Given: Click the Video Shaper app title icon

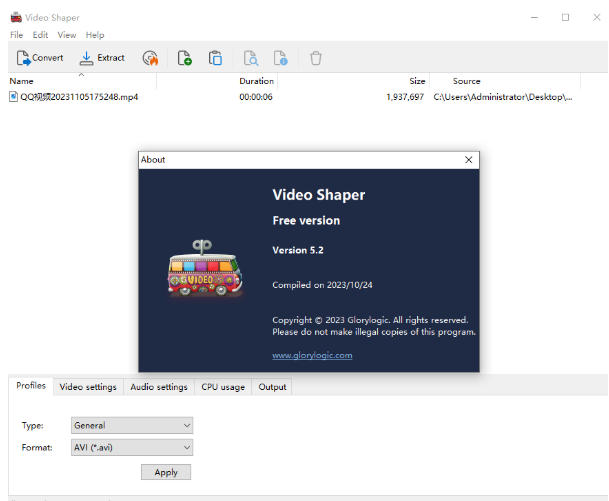Looking at the screenshot, I should 16,17.
